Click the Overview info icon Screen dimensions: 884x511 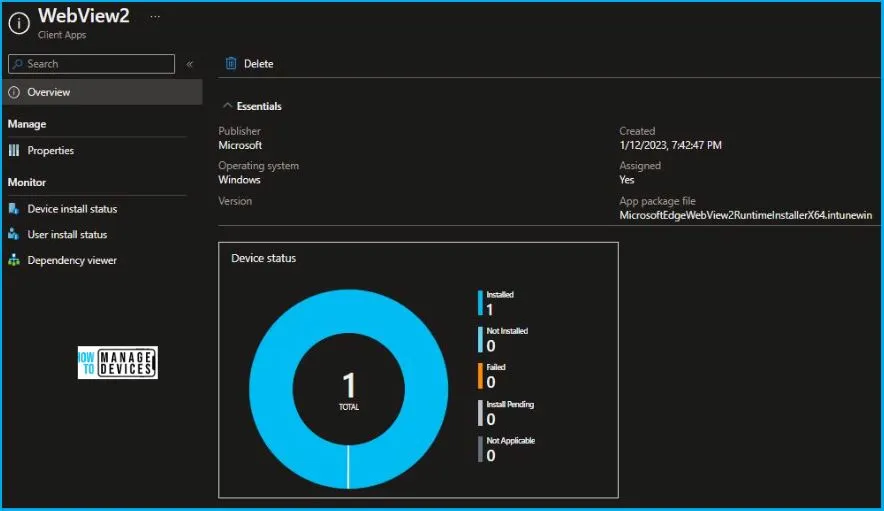click(x=14, y=92)
